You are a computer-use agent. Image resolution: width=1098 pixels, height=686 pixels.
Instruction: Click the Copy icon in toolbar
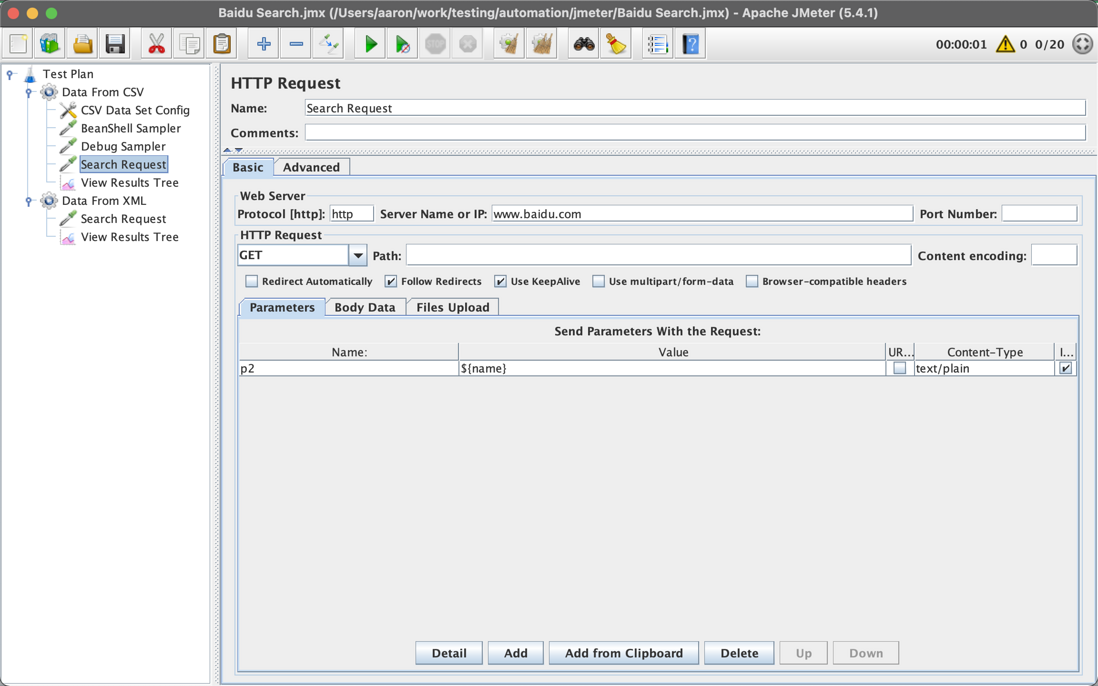pyautogui.click(x=189, y=44)
